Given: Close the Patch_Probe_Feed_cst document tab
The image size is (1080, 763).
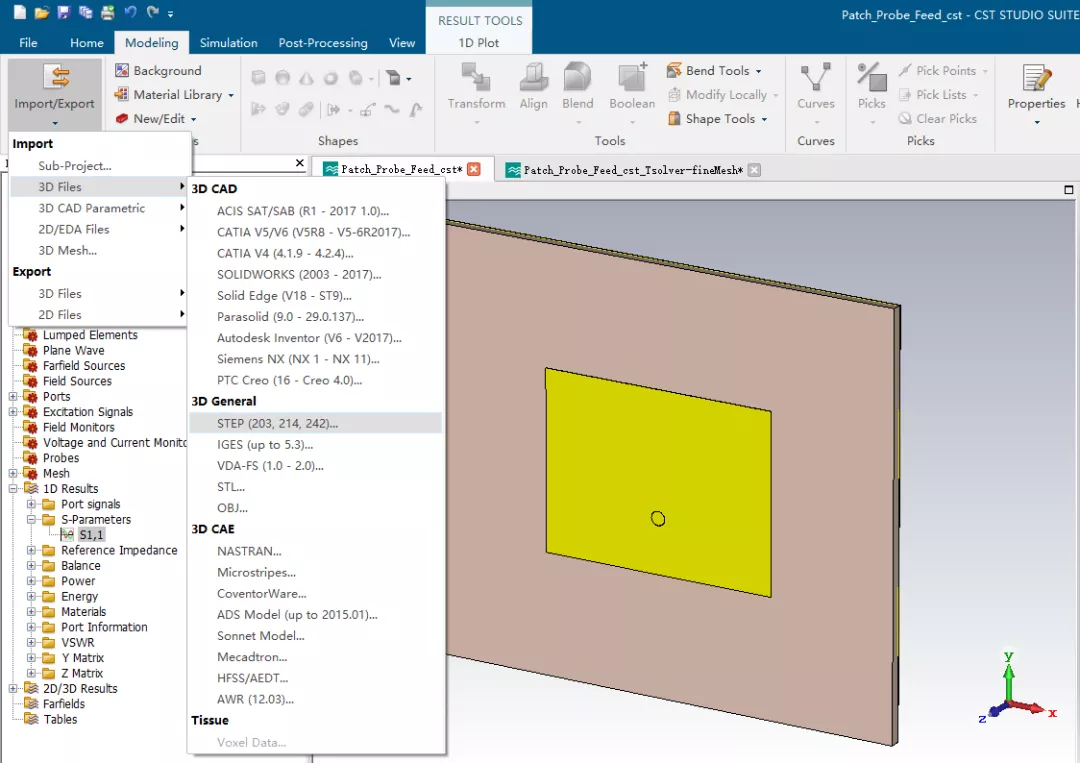Looking at the screenshot, I should (474, 169).
